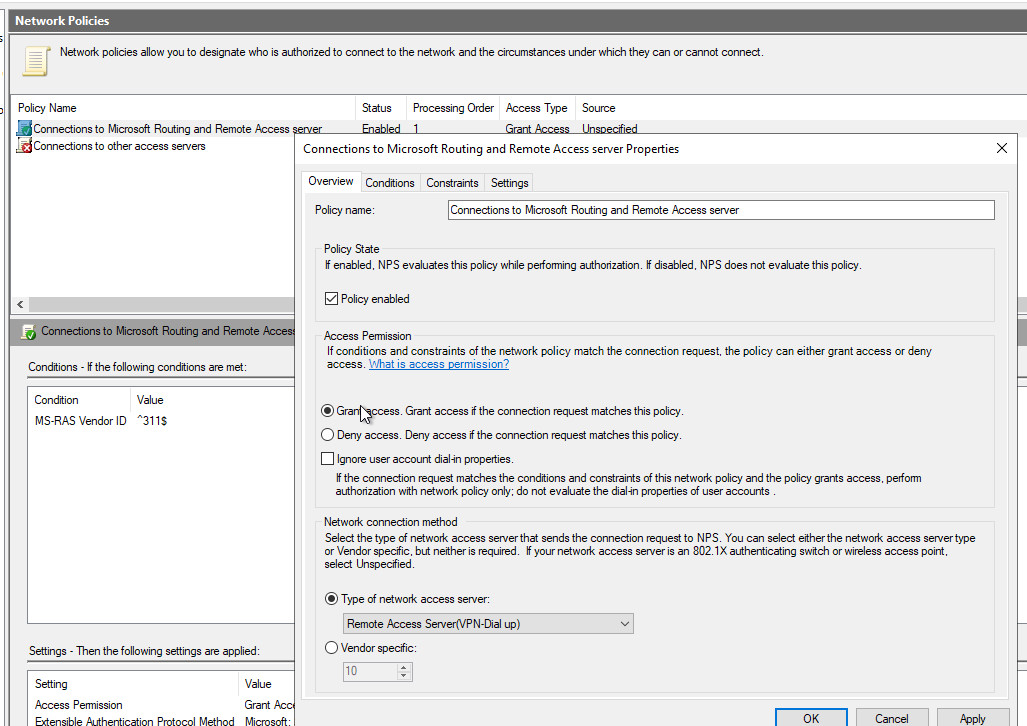This screenshot has width=1027, height=726.
Task: Close the Properties dialog with X
Action: [1002, 148]
